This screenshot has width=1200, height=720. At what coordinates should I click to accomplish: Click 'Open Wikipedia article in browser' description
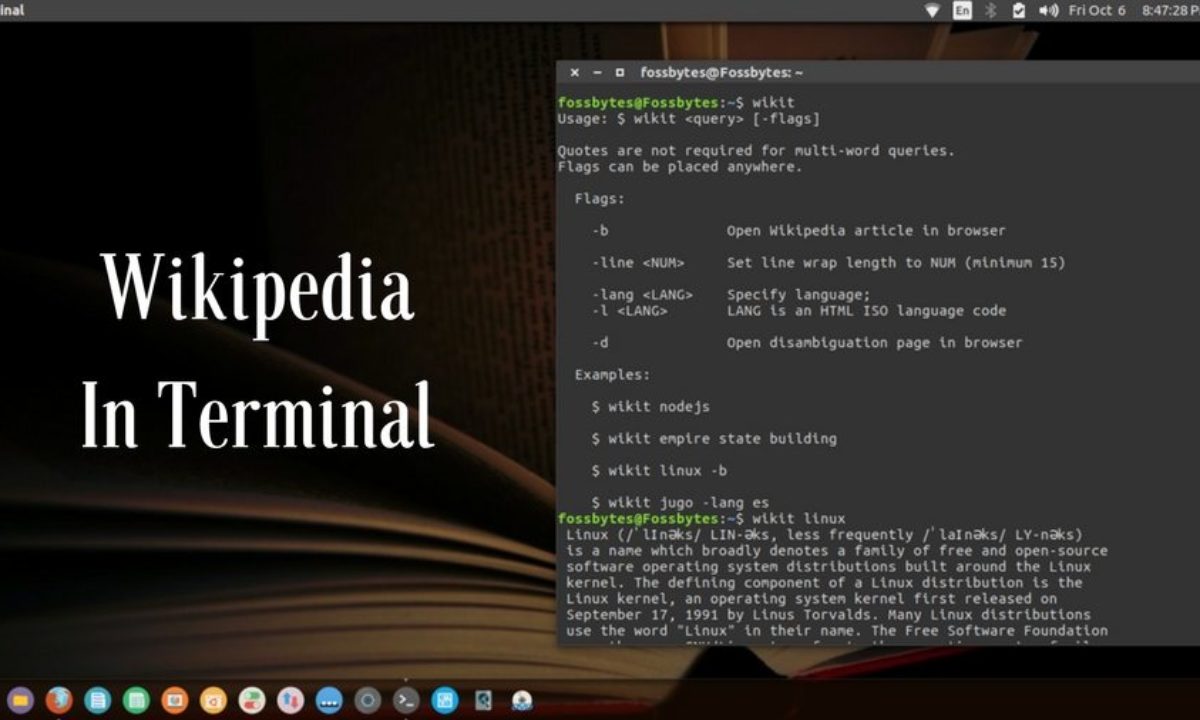[866, 231]
